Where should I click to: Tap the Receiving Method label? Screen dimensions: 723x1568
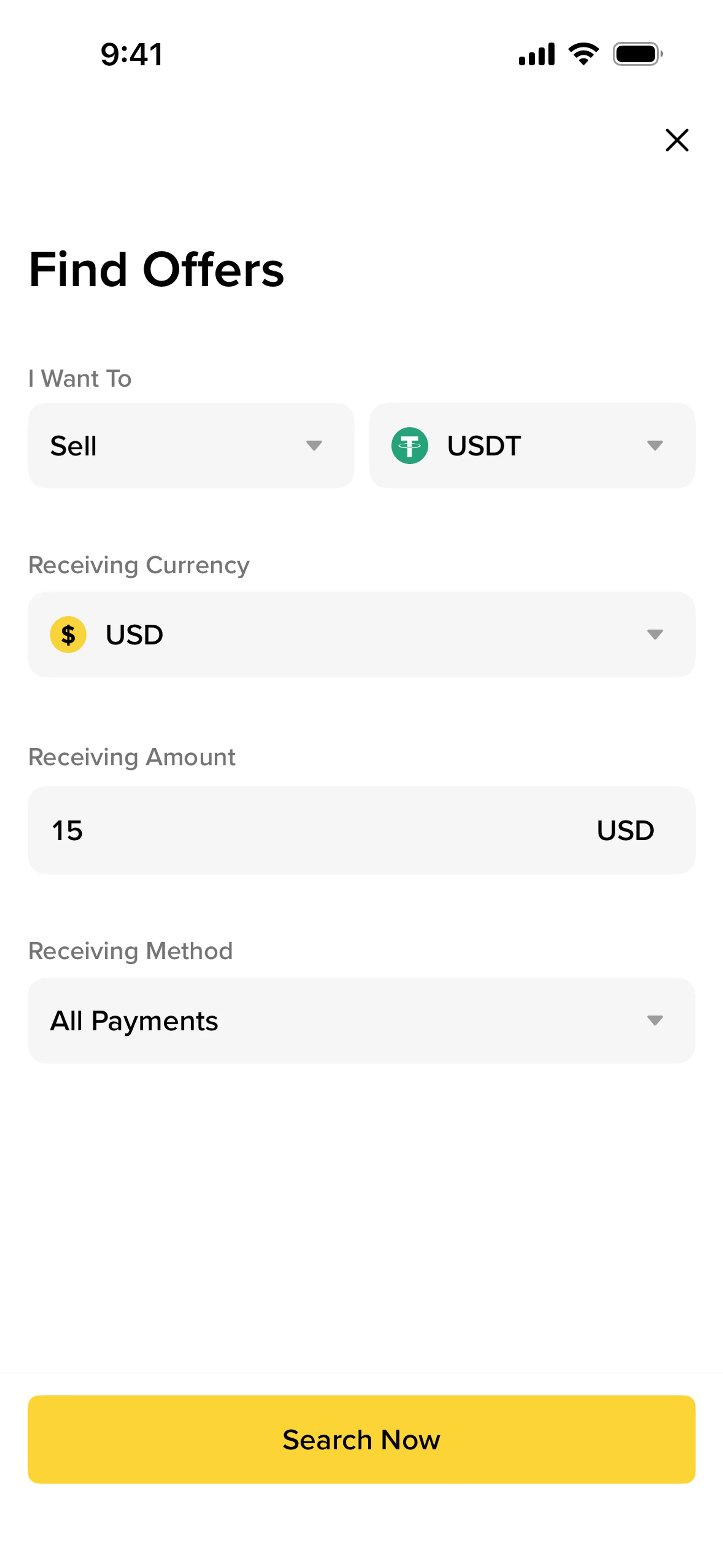click(130, 951)
